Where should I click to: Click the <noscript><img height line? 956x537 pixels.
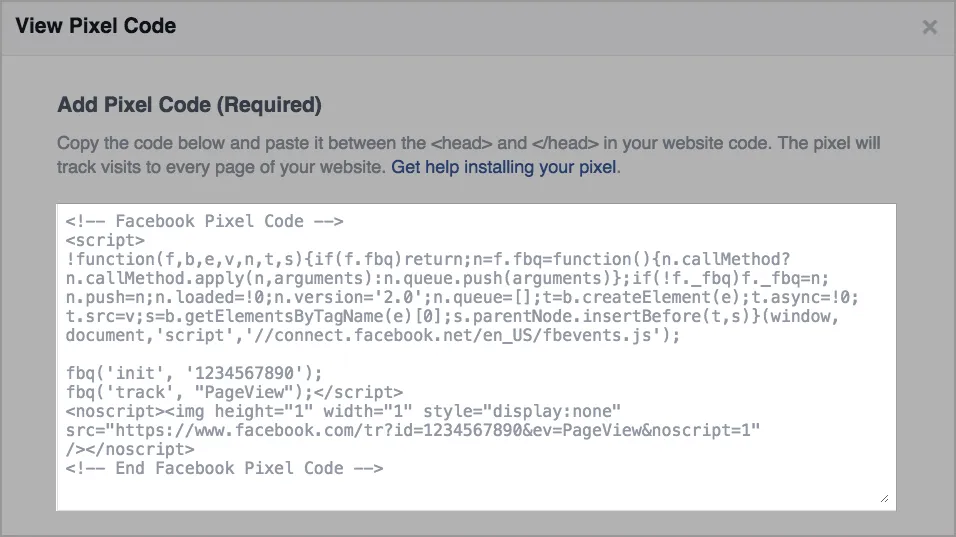[343, 411]
